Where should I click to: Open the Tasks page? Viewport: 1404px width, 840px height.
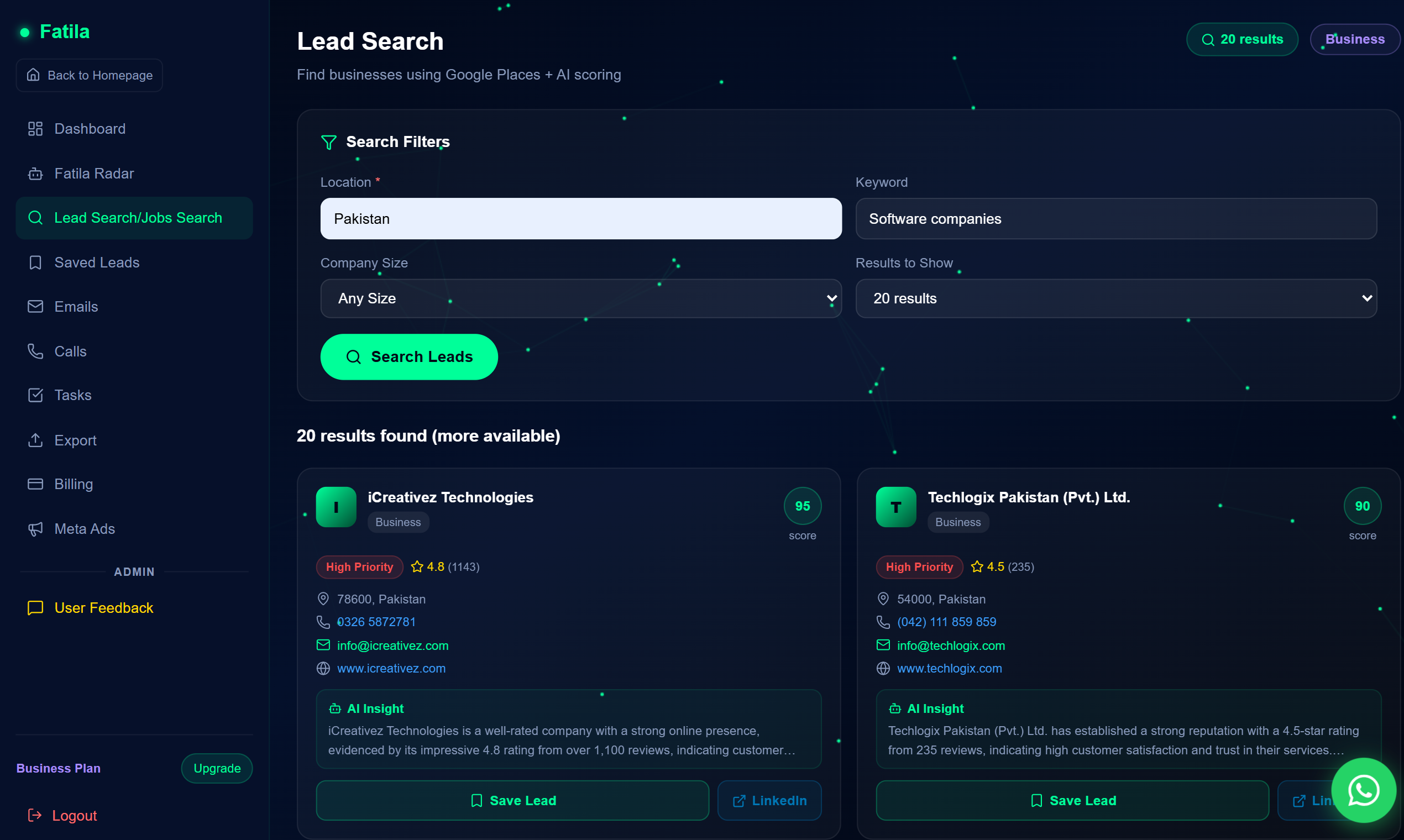[x=134, y=395]
